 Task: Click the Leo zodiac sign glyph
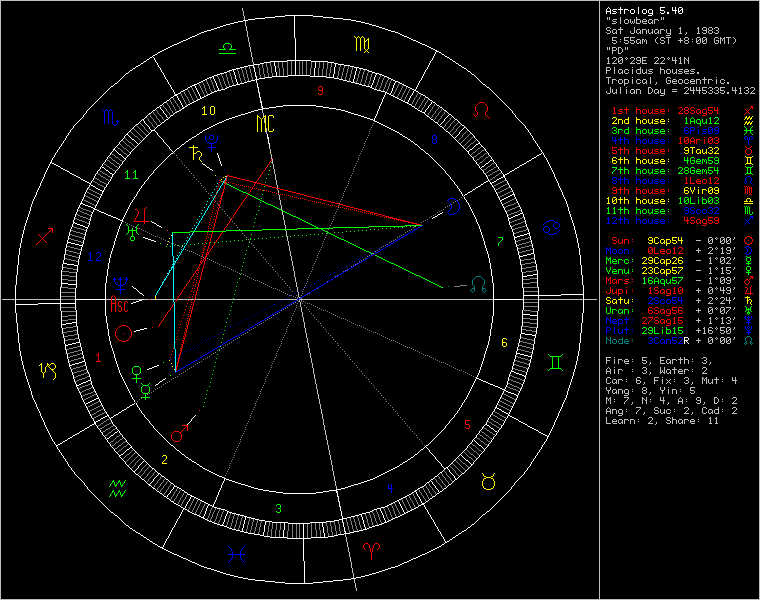coord(482,111)
